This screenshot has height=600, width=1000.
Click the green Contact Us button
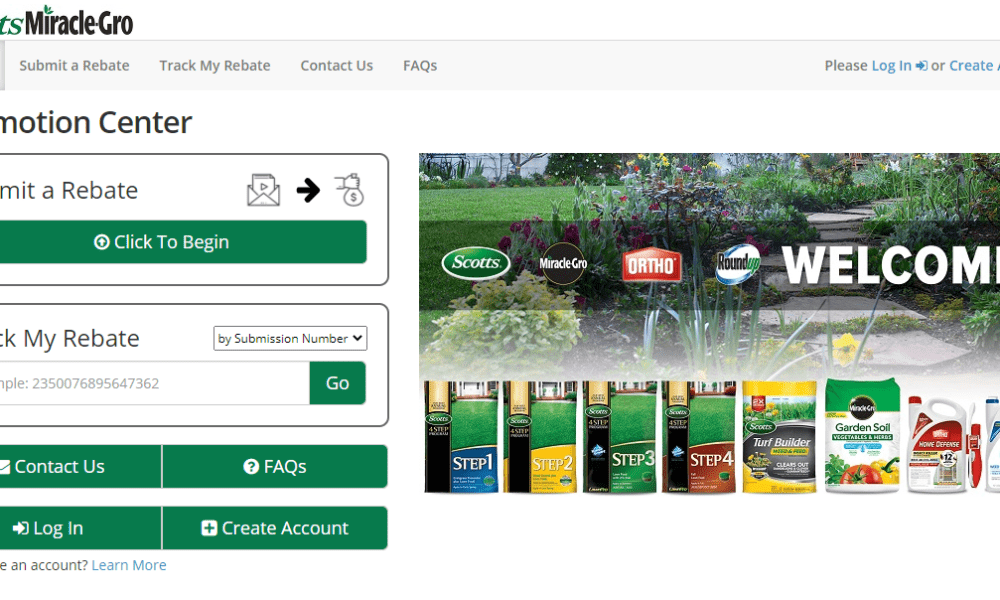pyautogui.click(x=80, y=467)
